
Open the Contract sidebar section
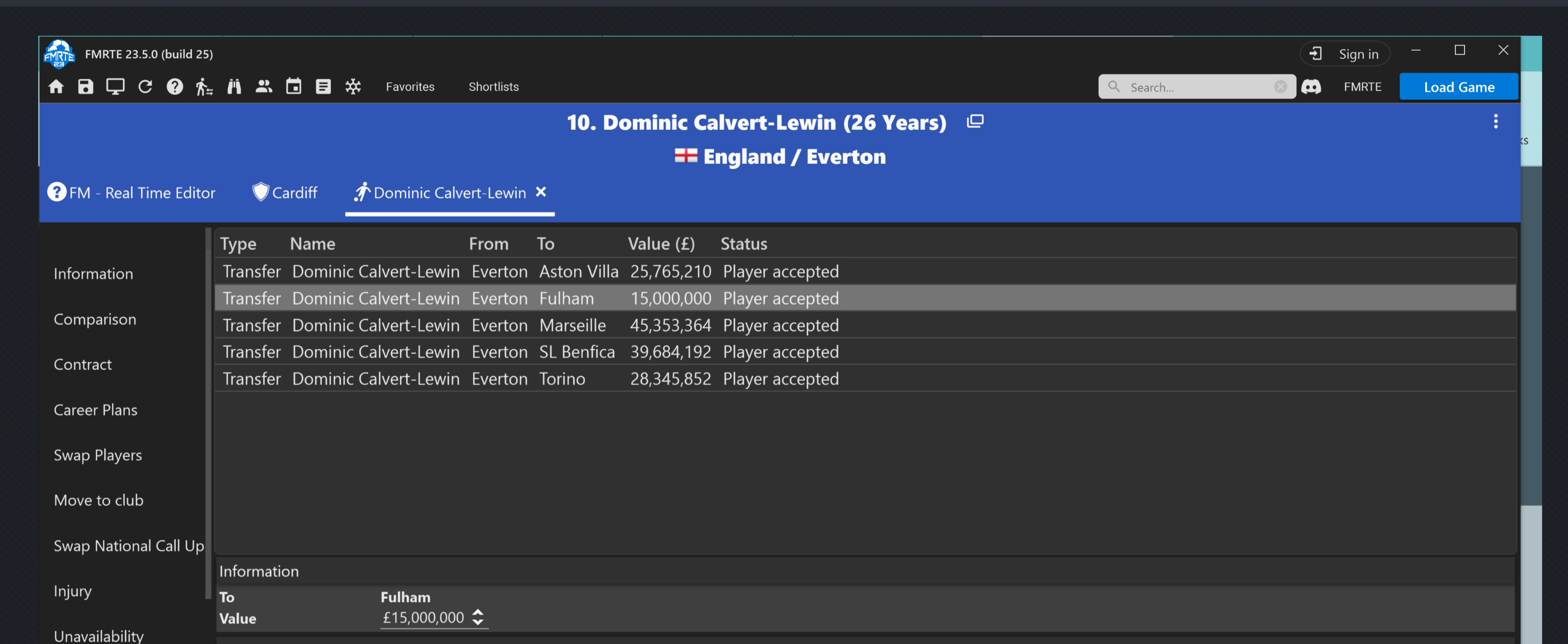point(83,364)
